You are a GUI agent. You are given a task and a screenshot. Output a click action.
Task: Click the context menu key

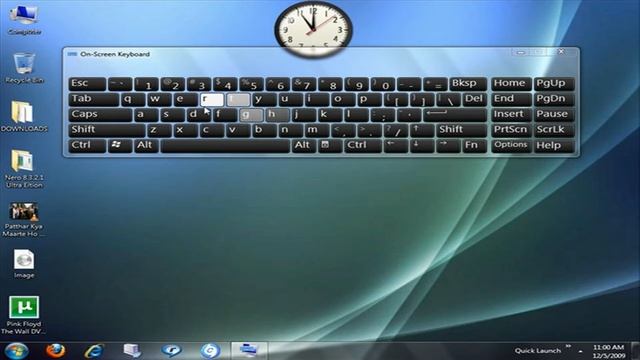click(330, 146)
